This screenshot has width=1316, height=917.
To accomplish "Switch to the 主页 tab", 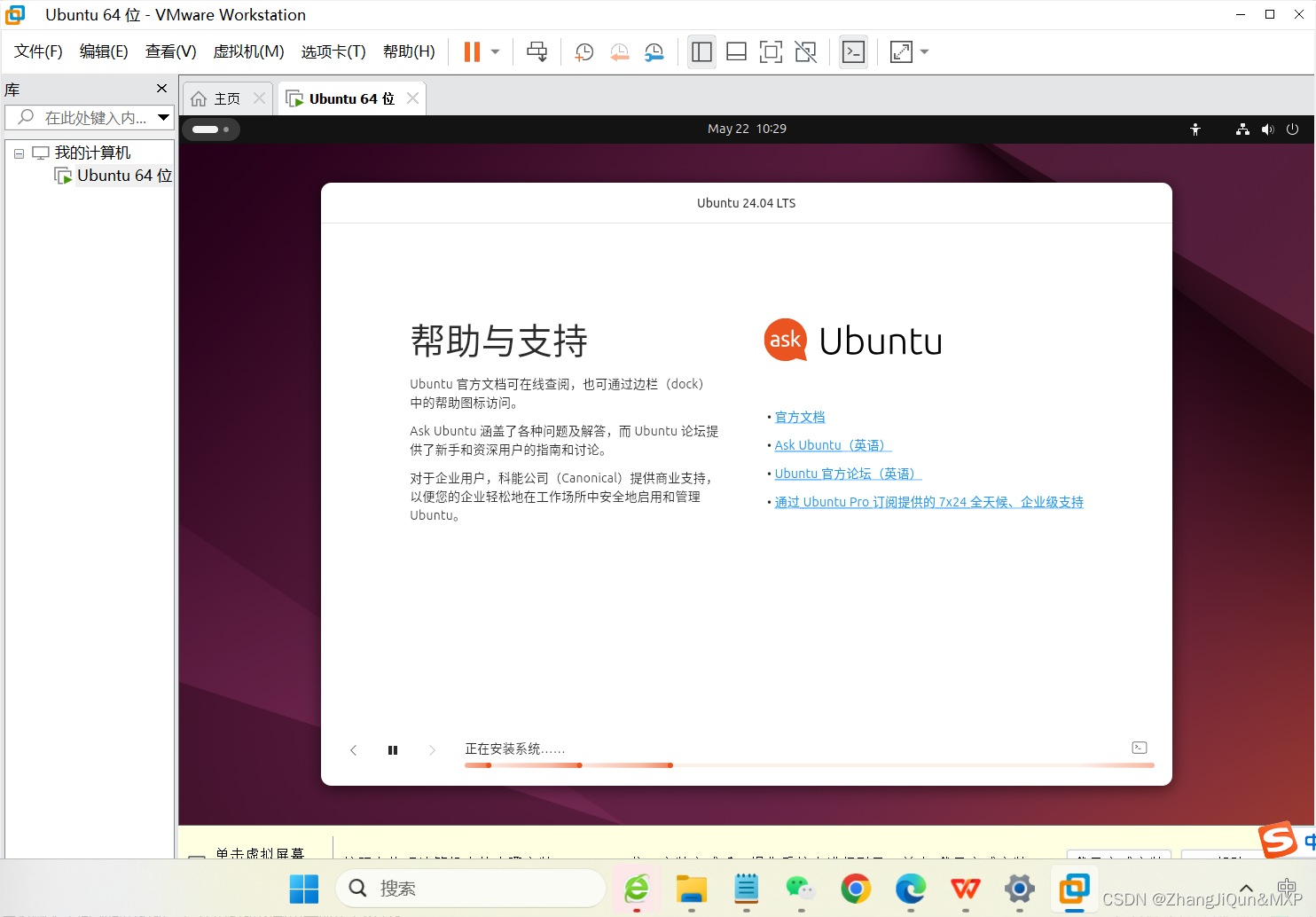I will pos(224,98).
